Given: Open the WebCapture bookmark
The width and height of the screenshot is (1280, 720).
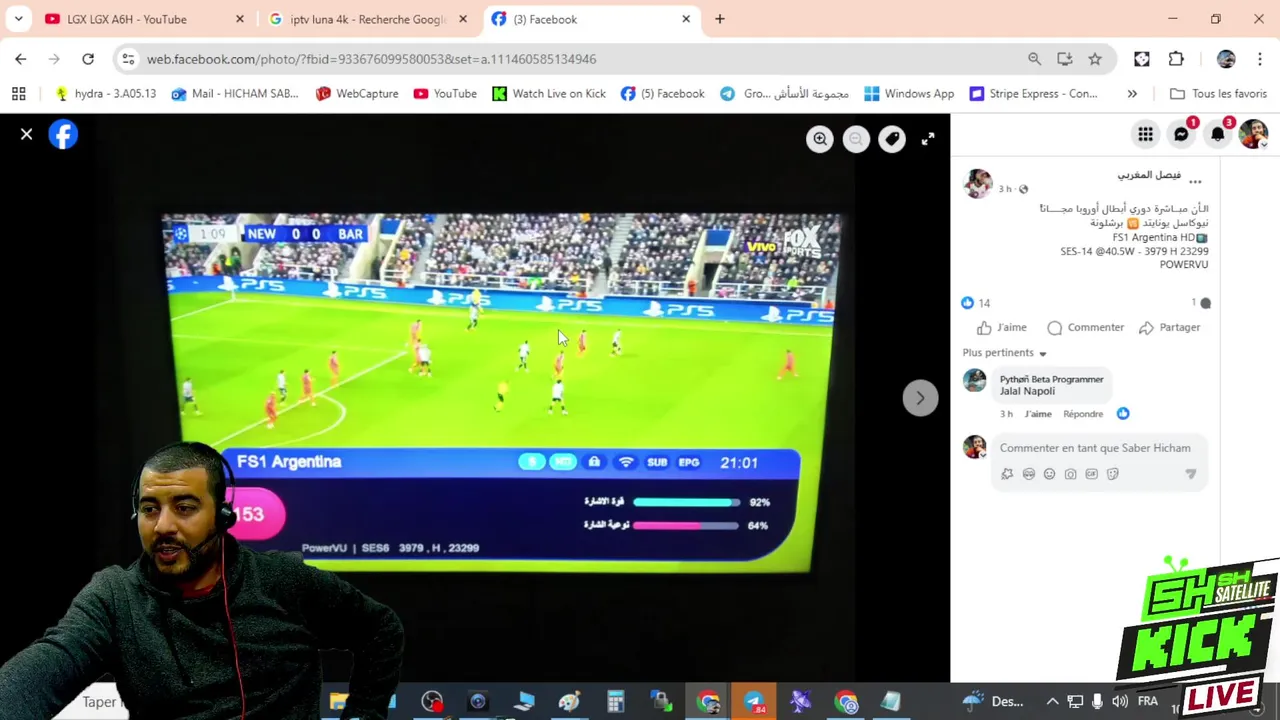Looking at the screenshot, I should tap(357, 93).
